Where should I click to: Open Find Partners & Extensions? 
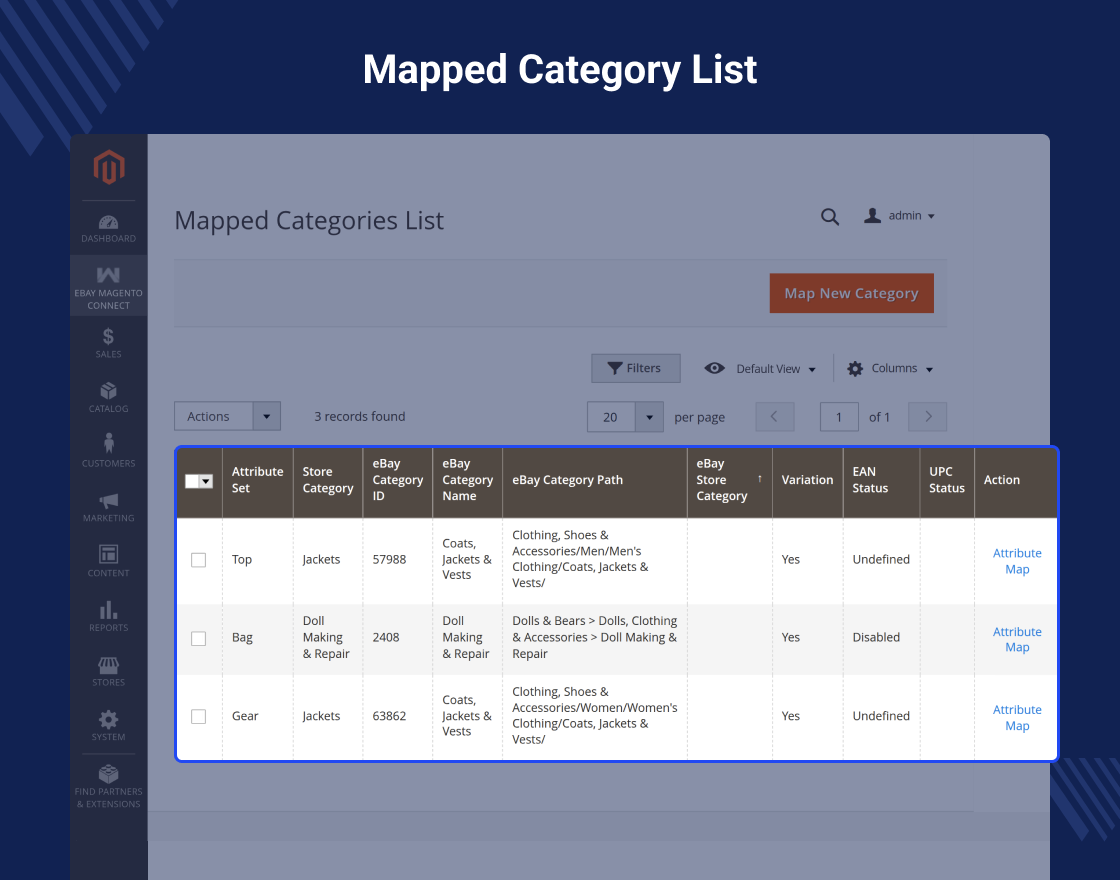(109, 786)
